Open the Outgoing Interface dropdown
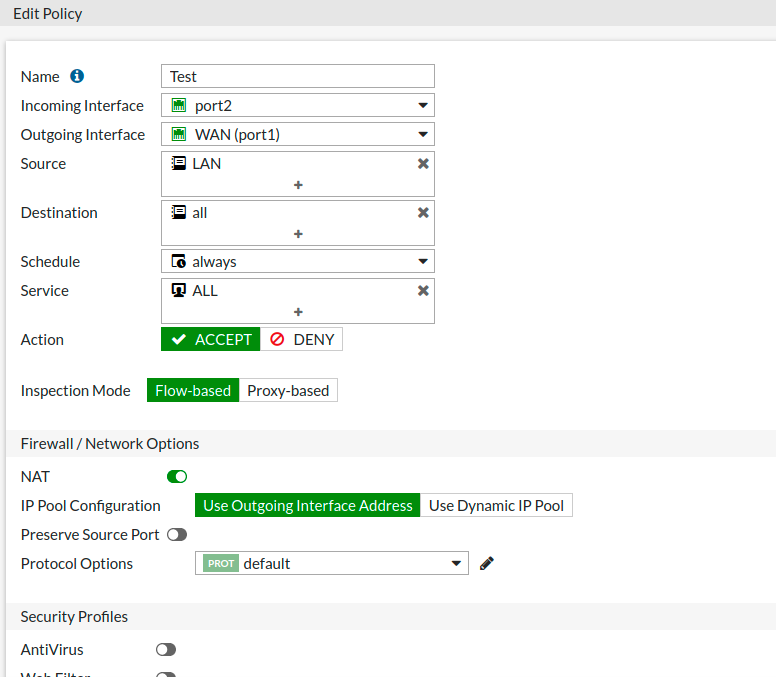Screen dimensions: 776x677 [x=298, y=135]
